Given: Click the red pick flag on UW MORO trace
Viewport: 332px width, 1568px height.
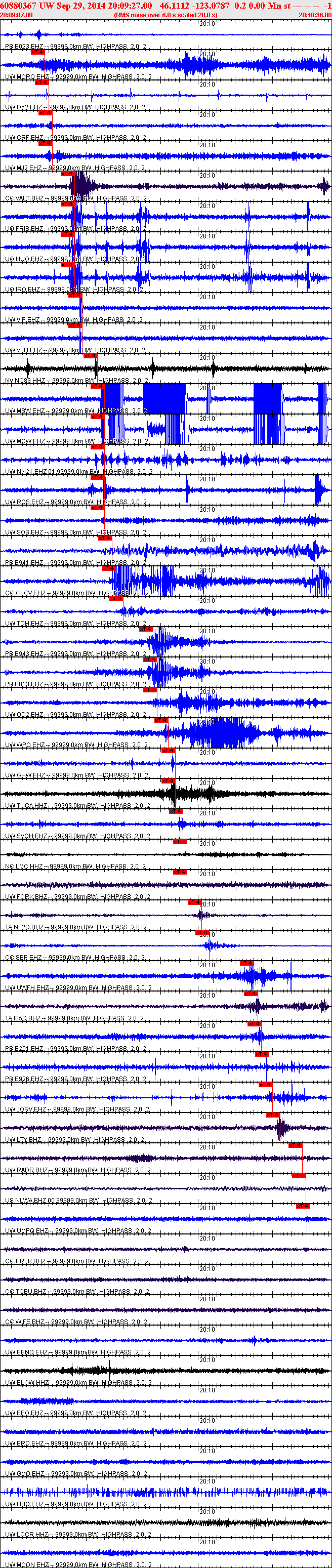Looking at the screenshot, I should pyautogui.click(x=38, y=52).
